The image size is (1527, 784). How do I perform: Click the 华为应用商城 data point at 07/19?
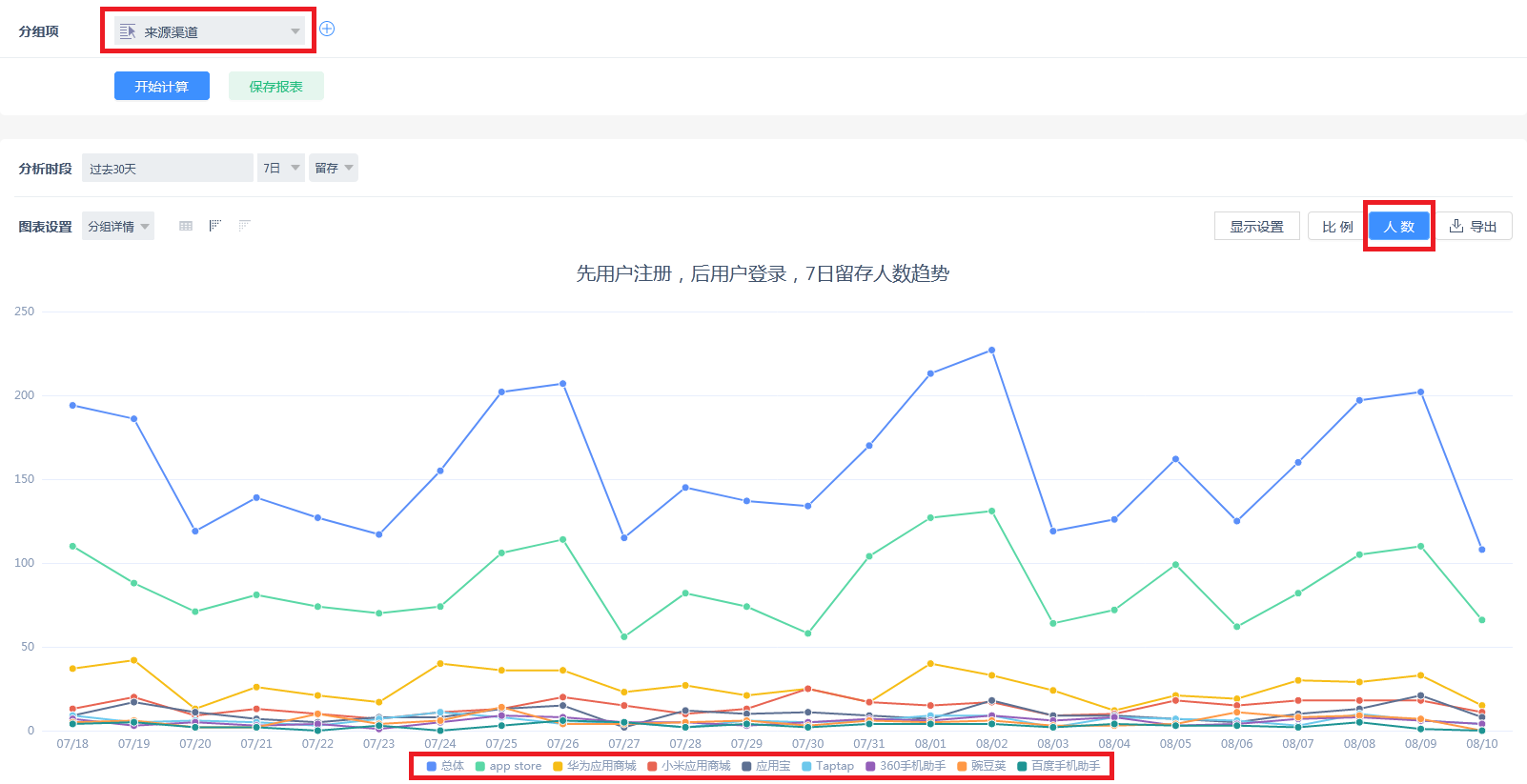click(x=133, y=660)
